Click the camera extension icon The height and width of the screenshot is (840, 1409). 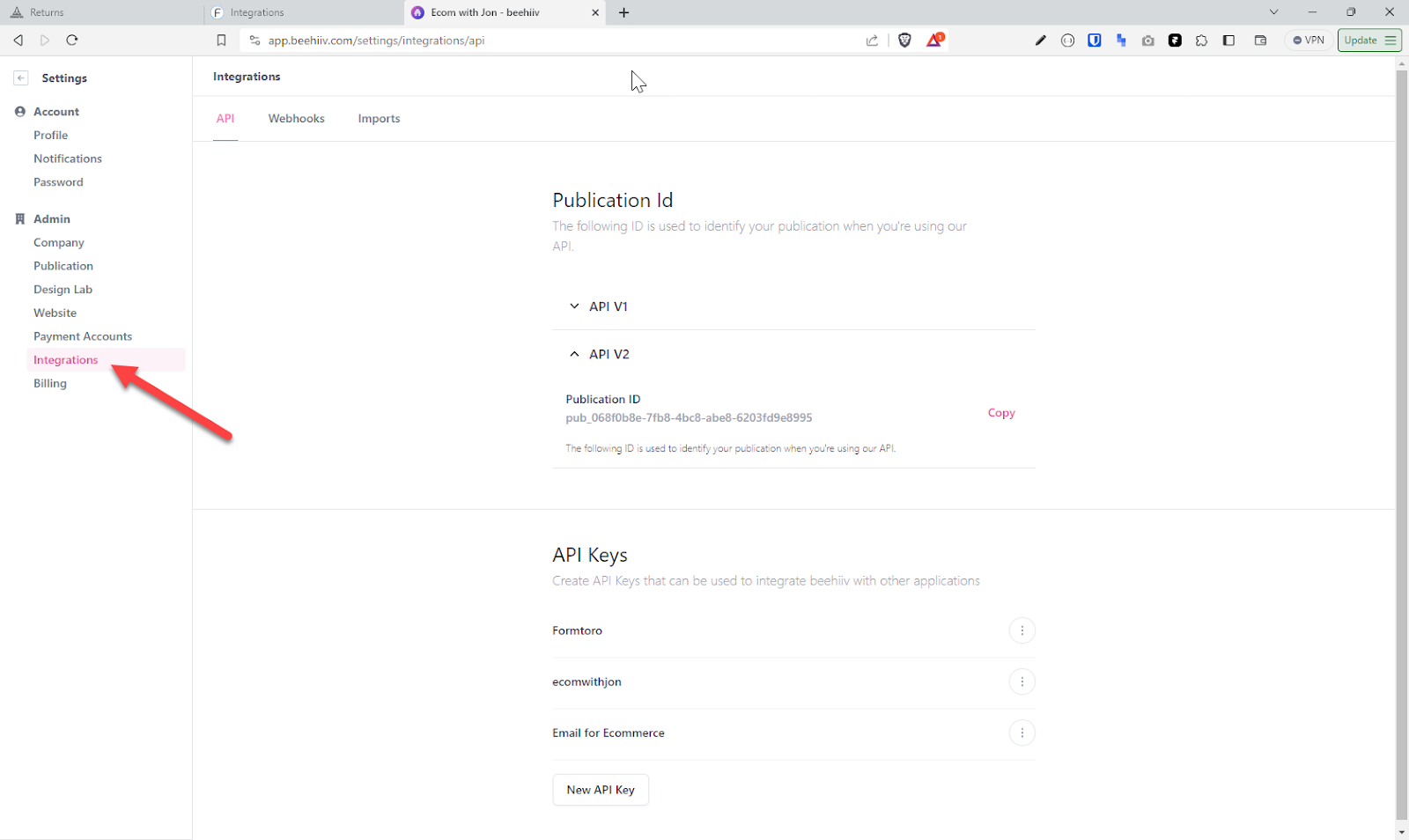1148,41
